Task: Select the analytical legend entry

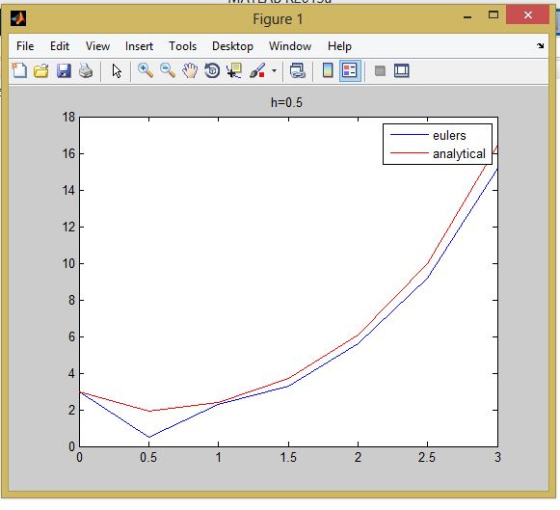Action: click(459, 154)
